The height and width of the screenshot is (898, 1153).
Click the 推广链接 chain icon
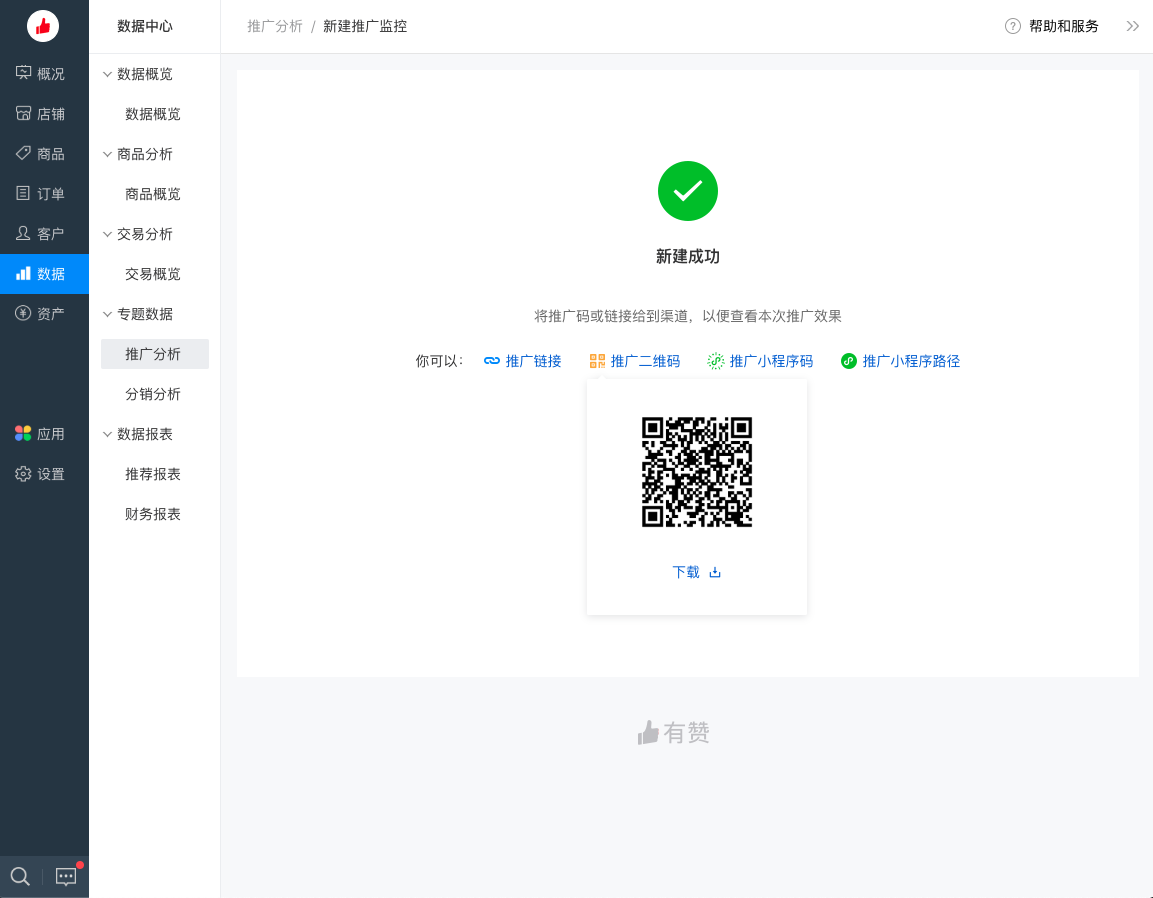[492, 361]
